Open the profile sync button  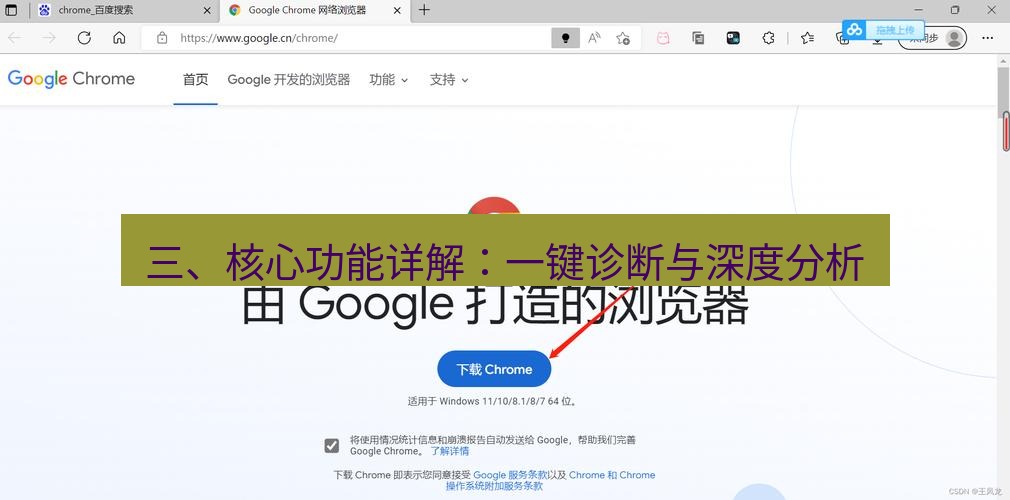[933, 38]
